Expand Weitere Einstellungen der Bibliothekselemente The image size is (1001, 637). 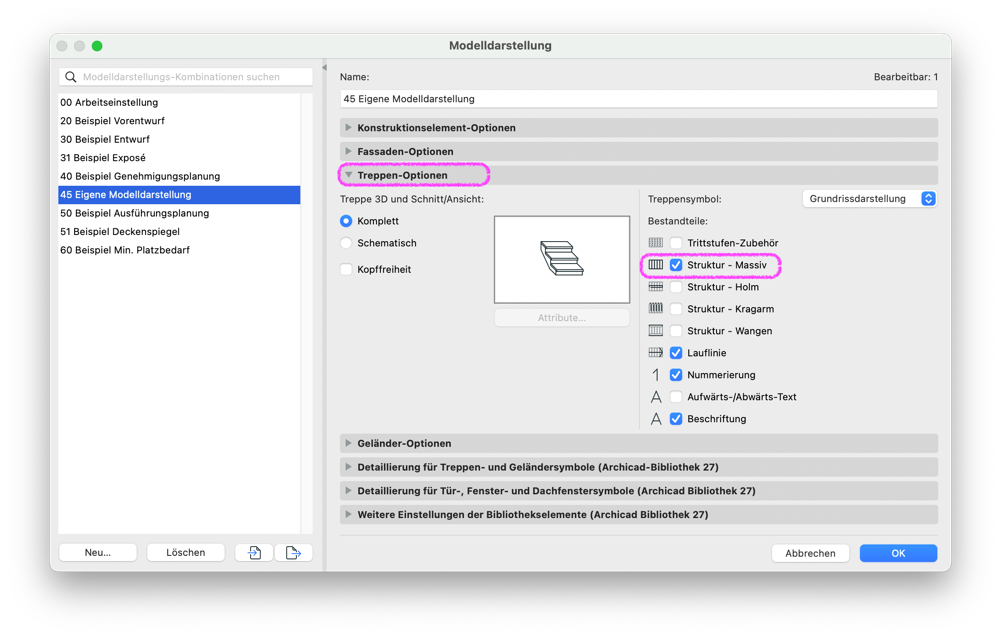638,514
